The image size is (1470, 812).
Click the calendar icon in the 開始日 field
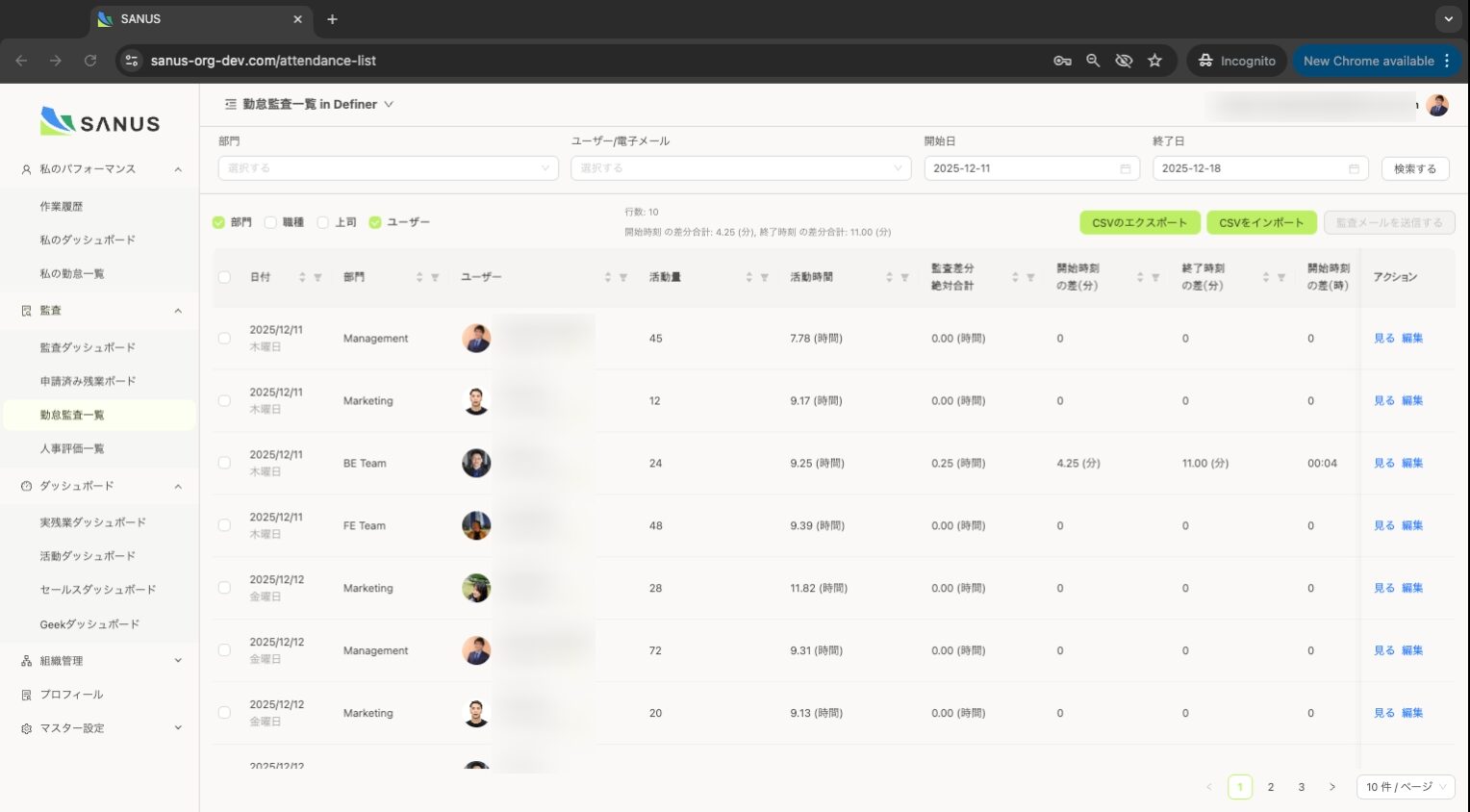click(x=1126, y=167)
